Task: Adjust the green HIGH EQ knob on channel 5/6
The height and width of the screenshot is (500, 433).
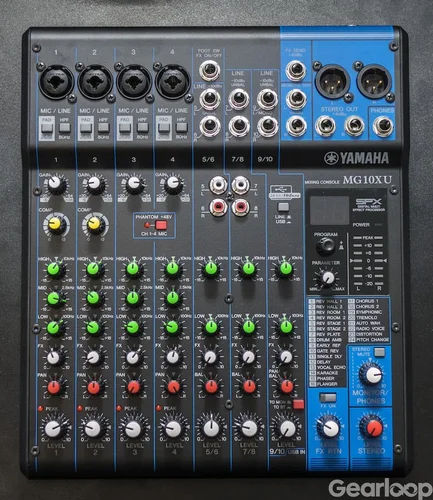Action: (x=211, y=268)
